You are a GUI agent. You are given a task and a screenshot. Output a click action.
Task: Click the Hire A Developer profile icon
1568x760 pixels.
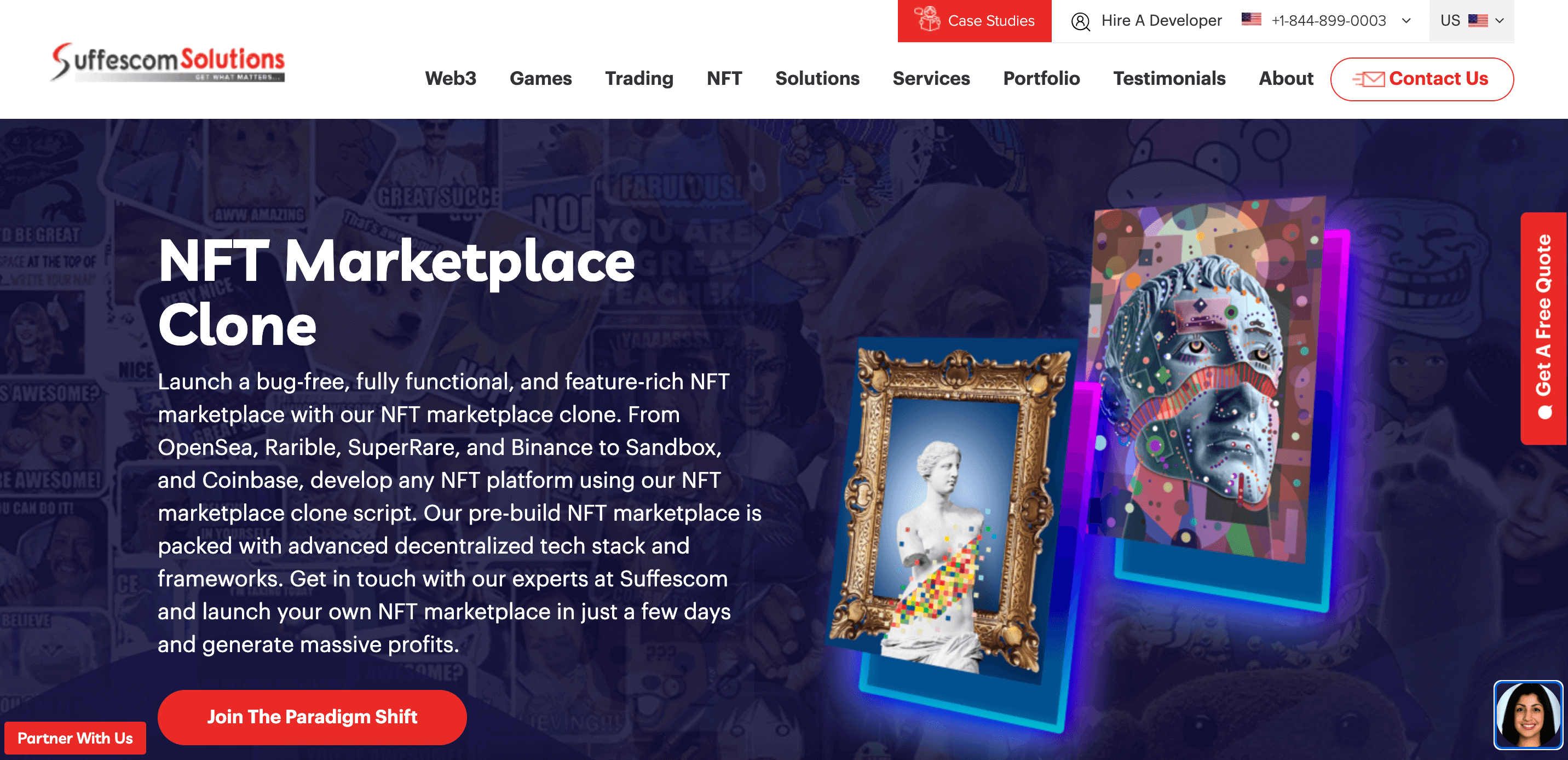(1078, 20)
